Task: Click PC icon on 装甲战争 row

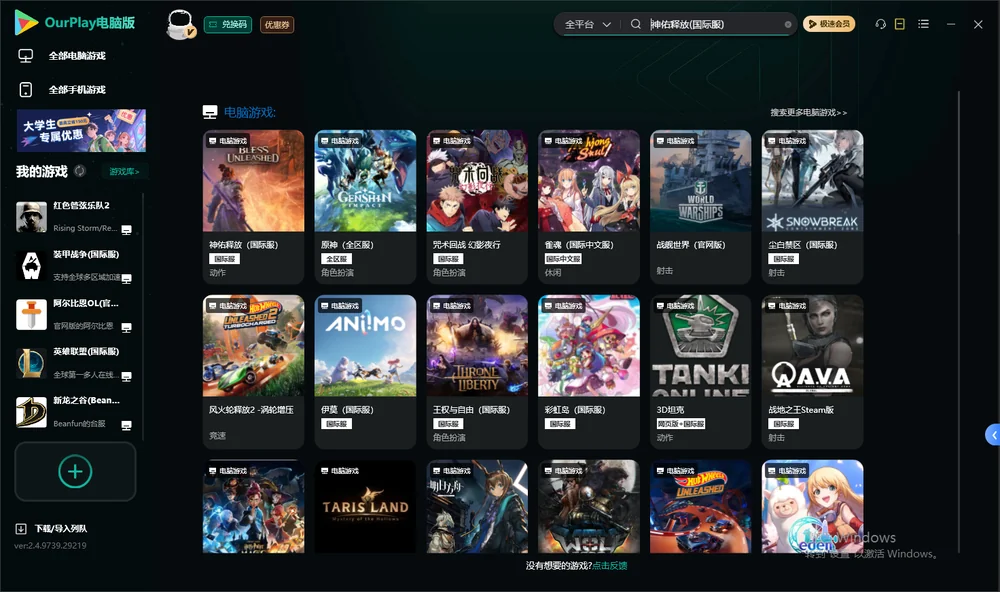Action: tap(126, 278)
